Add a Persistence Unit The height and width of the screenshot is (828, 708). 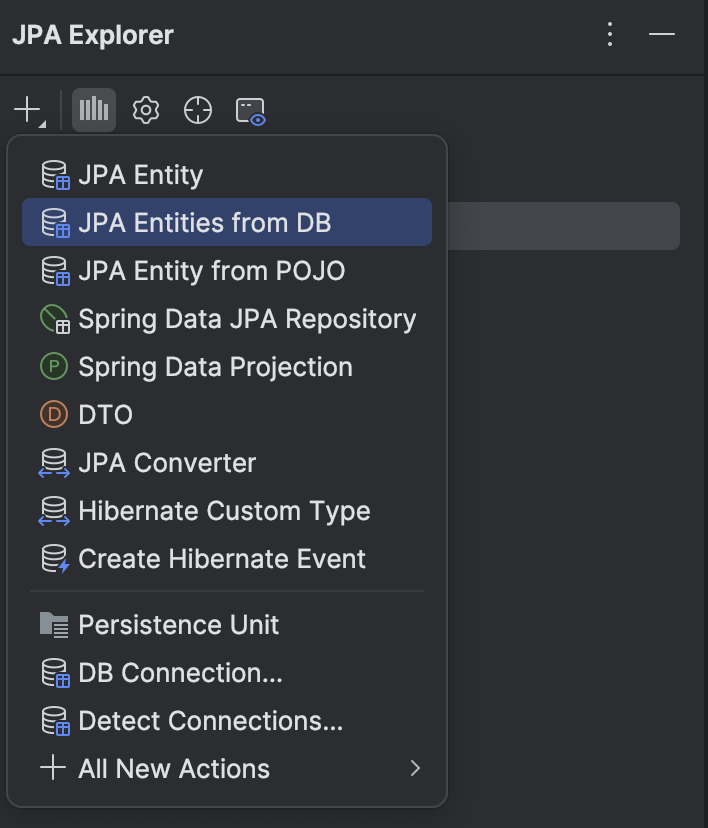point(227,625)
